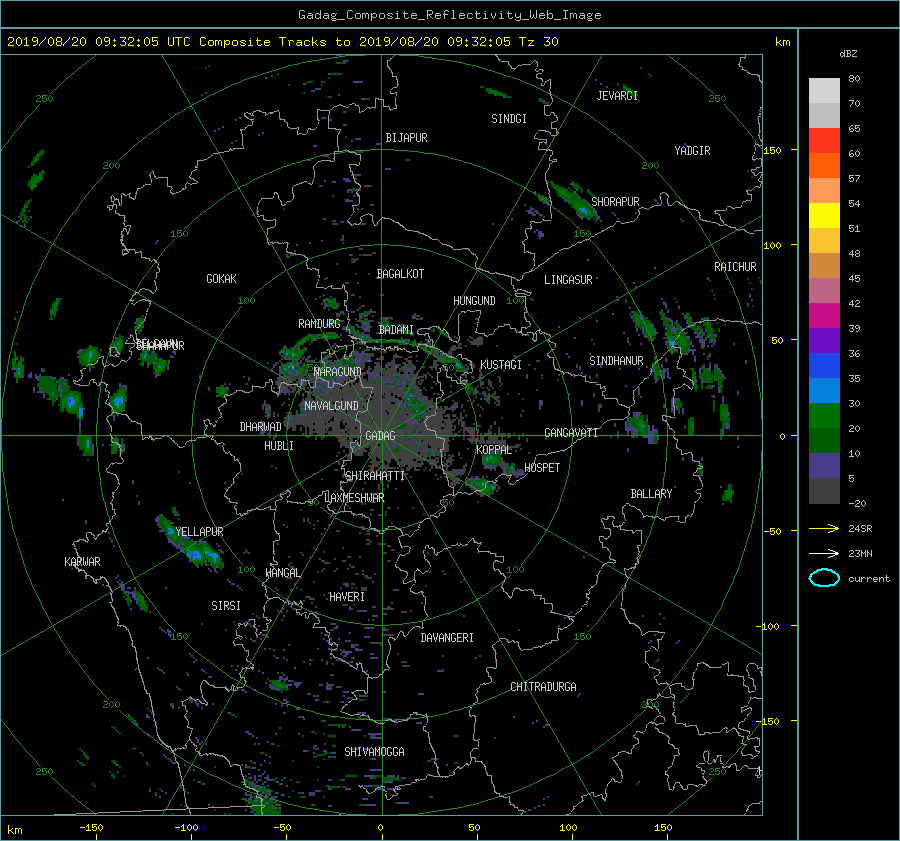
Task: Click the LAXMESHWAR label
Action: point(354,498)
